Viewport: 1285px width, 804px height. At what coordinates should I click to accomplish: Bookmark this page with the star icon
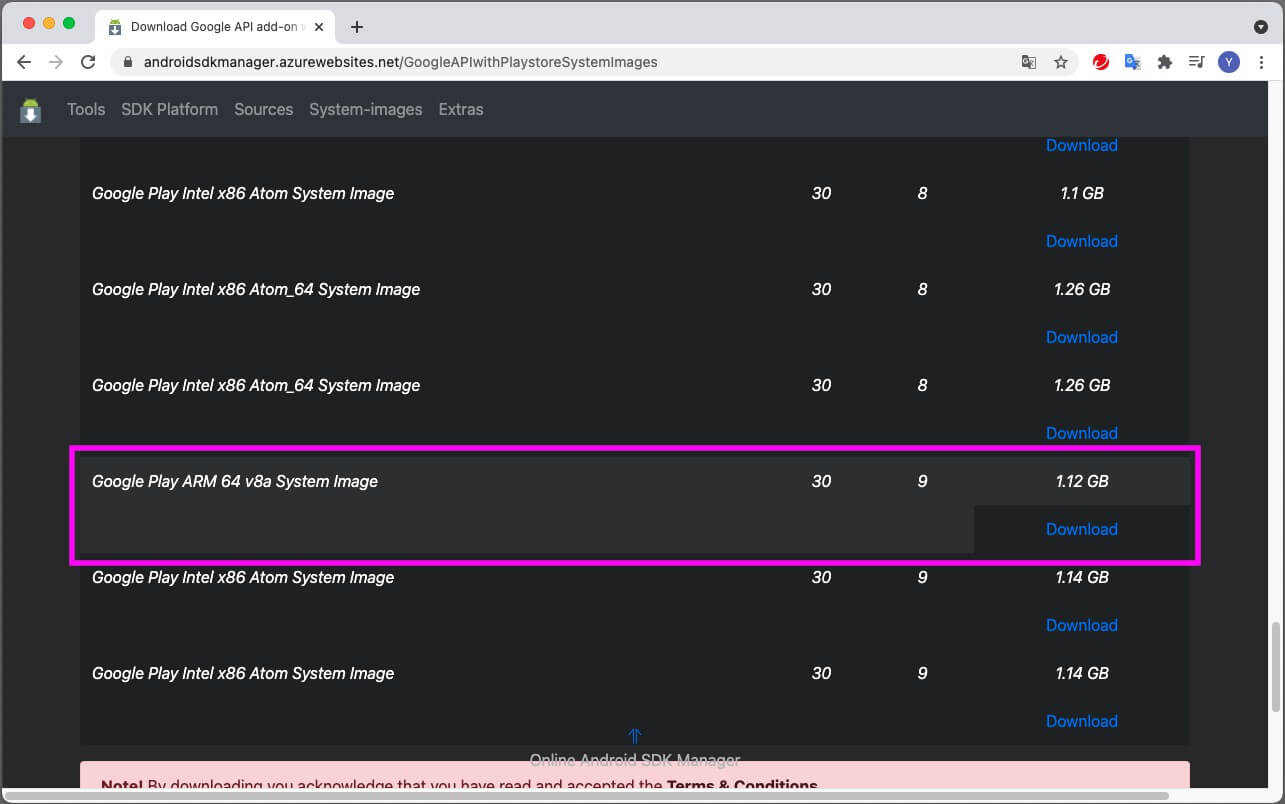pyautogui.click(x=1061, y=62)
